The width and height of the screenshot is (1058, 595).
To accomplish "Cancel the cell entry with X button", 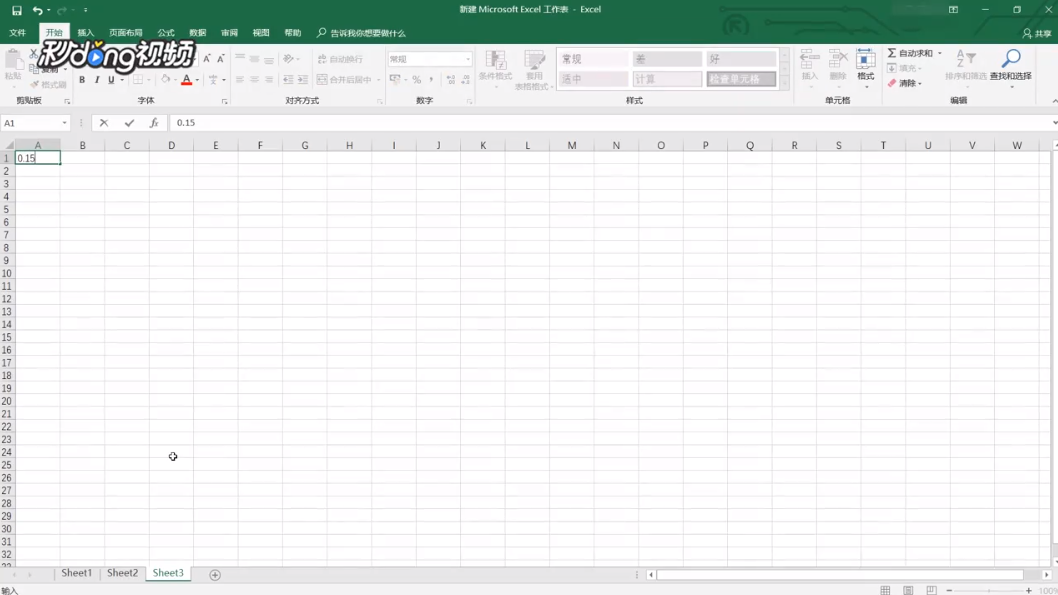I will (103, 123).
